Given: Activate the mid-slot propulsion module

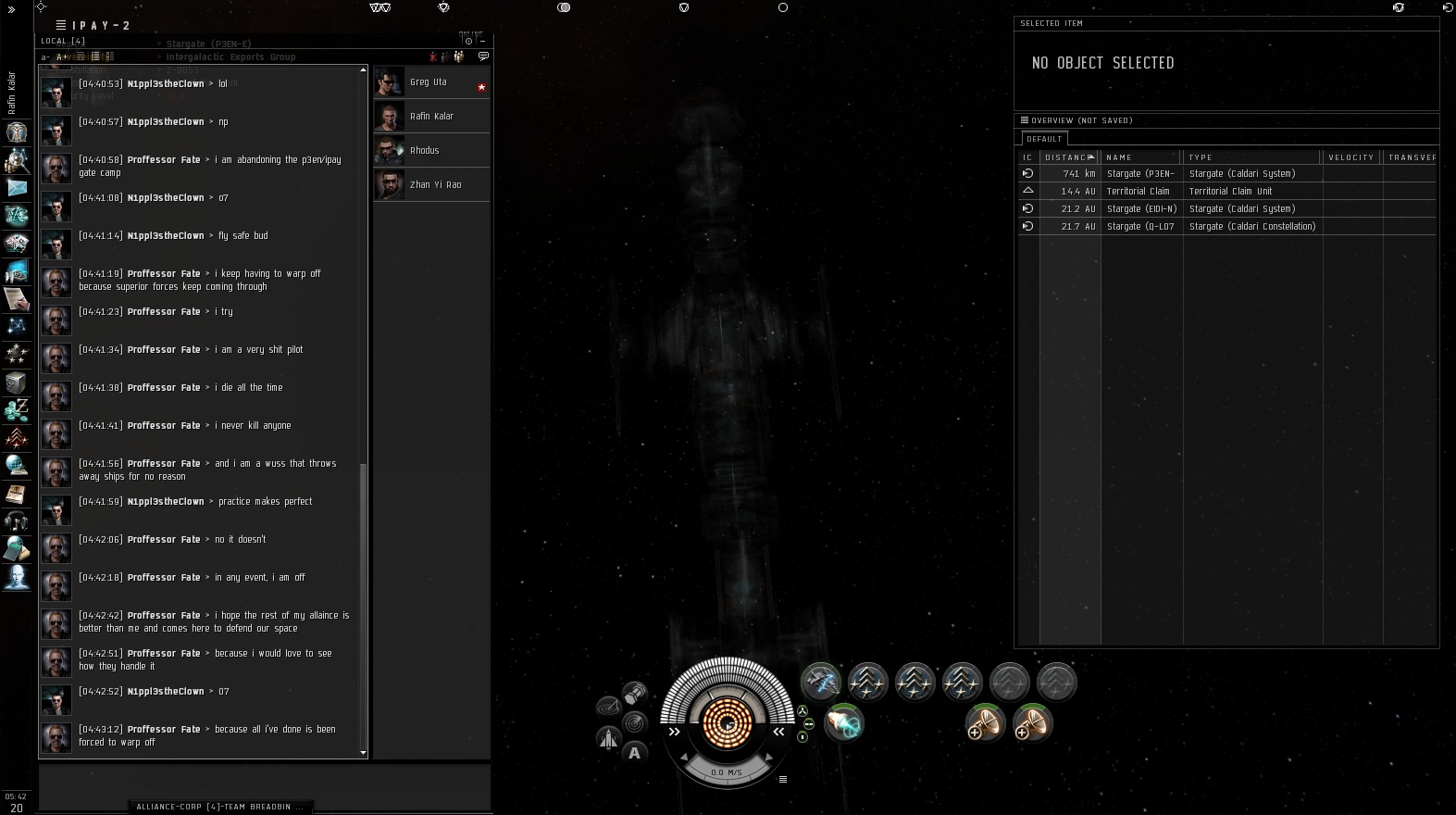Looking at the screenshot, I should point(844,723).
